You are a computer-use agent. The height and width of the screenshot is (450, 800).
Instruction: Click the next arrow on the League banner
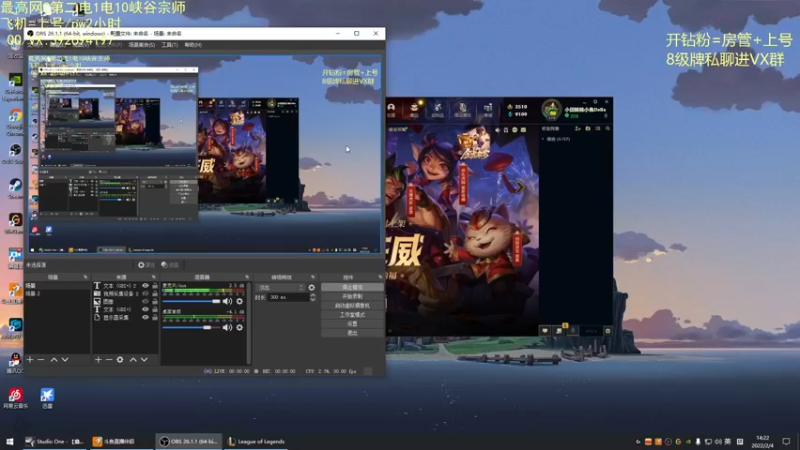tap(519, 187)
